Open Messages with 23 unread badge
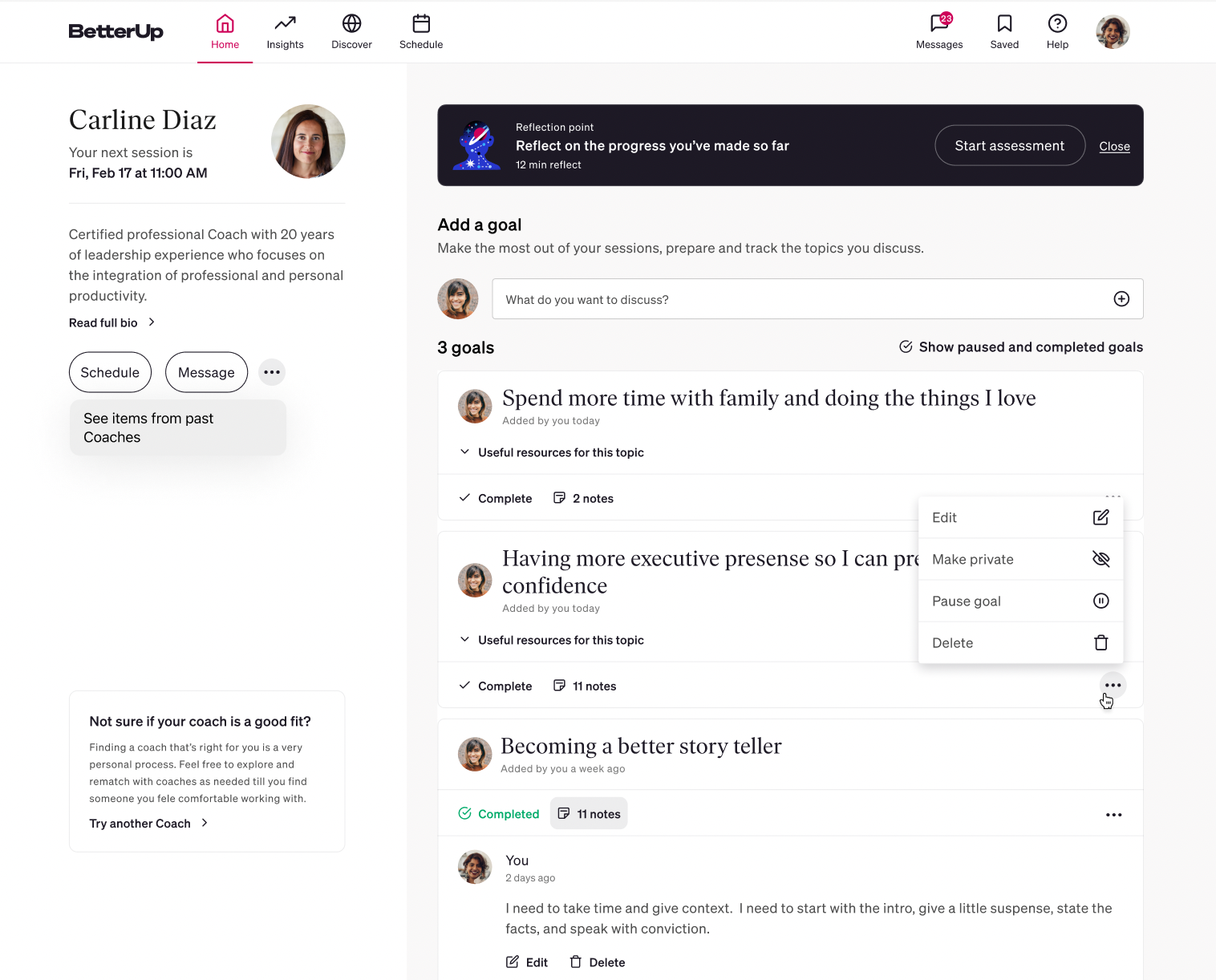Viewport: 1216px width, 980px height. pyautogui.click(x=939, y=32)
